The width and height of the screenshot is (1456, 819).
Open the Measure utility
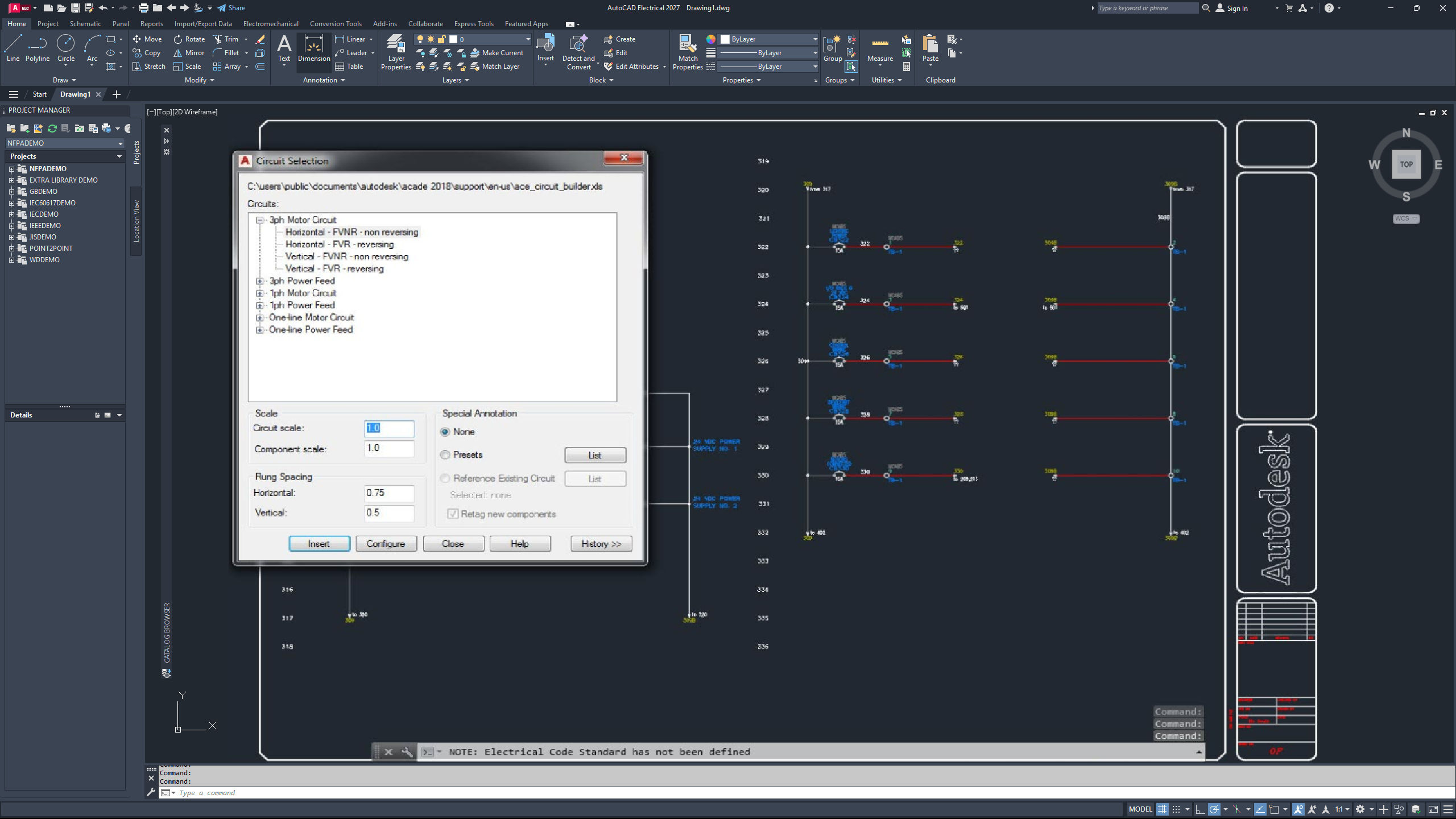tap(880, 49)
